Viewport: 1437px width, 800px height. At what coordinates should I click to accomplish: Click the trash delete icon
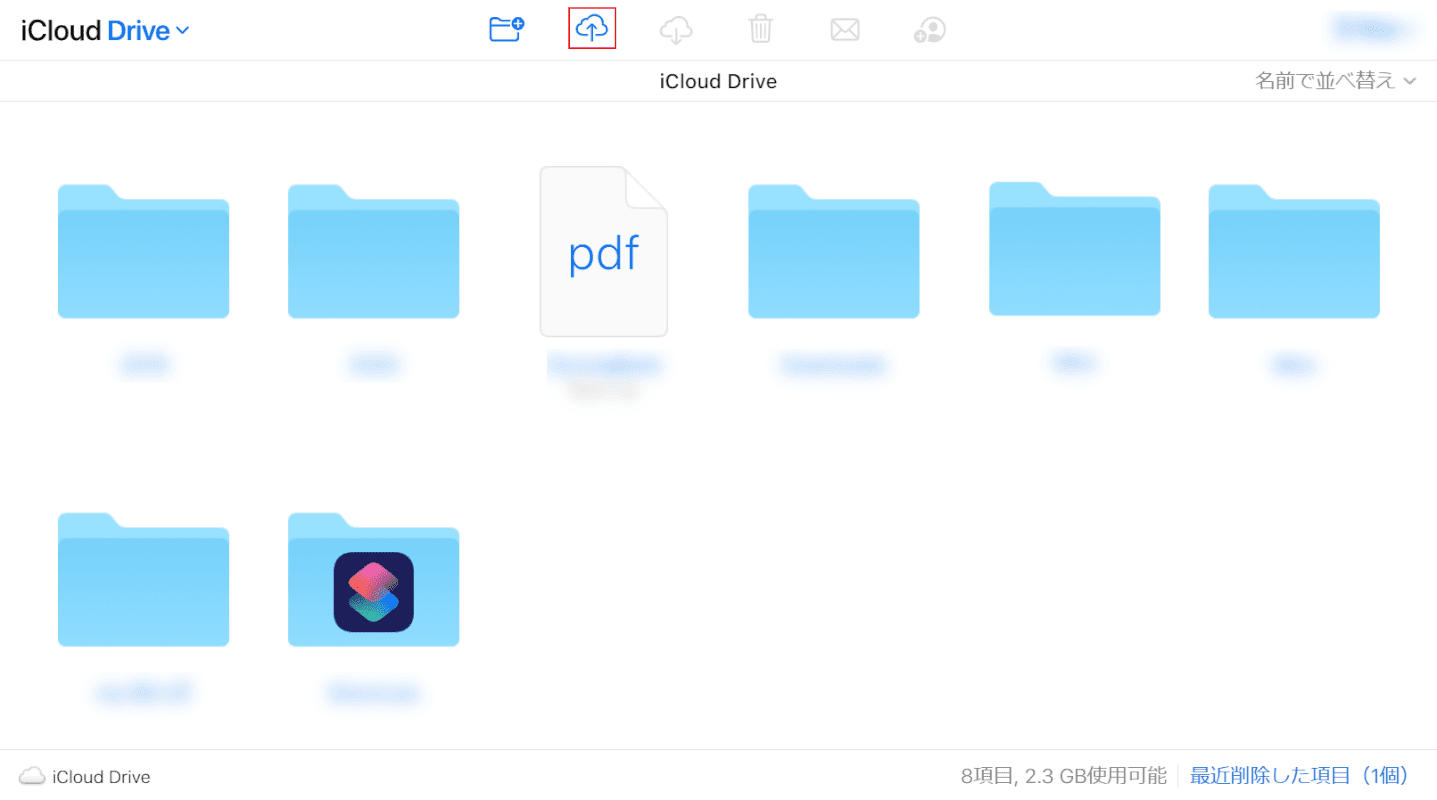click(x=761, y=30)
